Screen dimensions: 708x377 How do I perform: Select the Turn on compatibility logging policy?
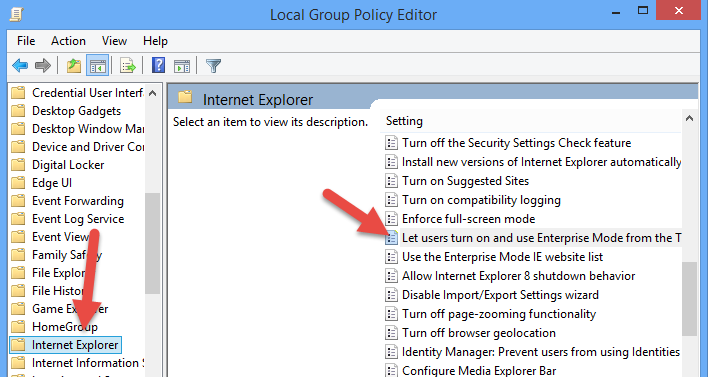pos(481,200)
